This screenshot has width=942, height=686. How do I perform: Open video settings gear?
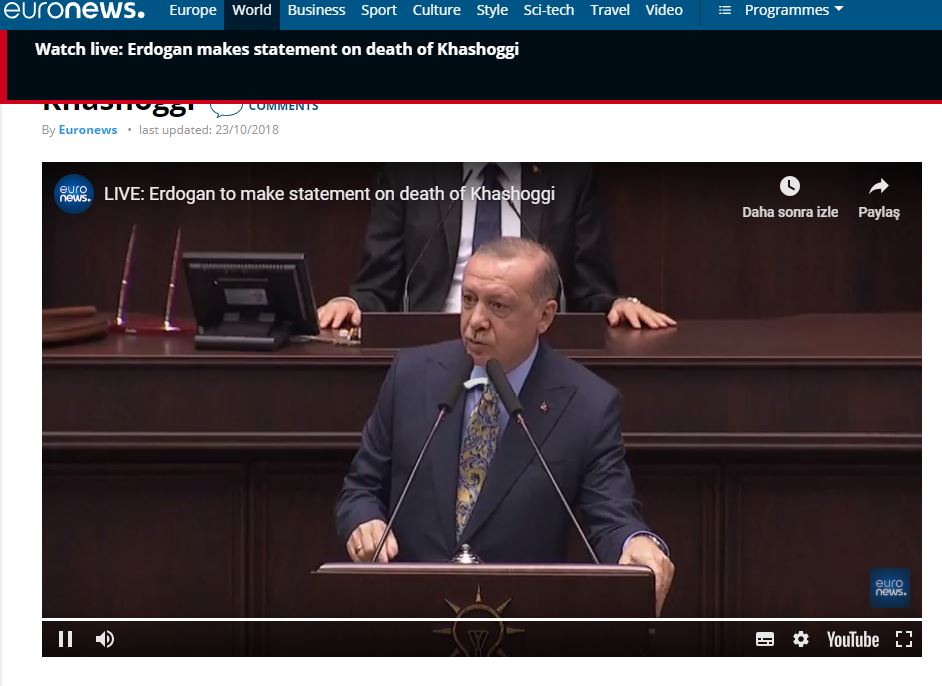coord(801,639)
